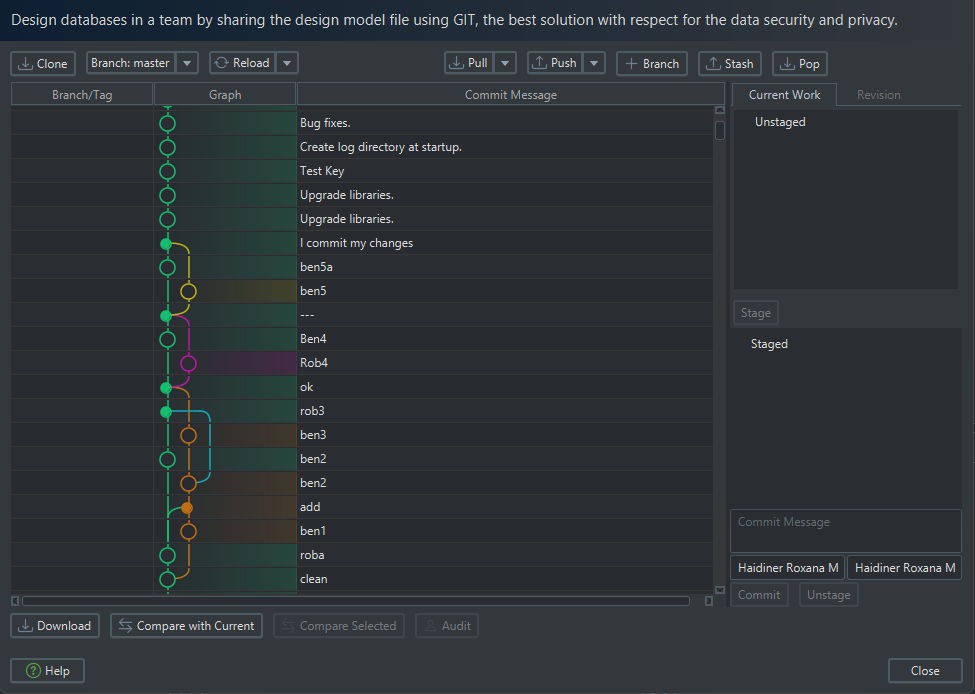
Task: Select the '---' commit row
Action: tap(362, 315)
